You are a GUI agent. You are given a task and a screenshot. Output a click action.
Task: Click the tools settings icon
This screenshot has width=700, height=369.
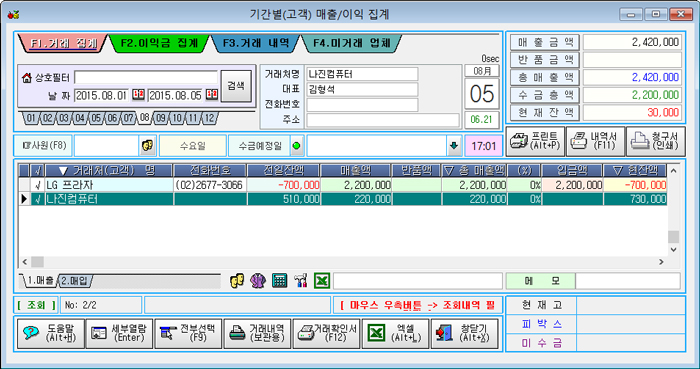pos(300,281)
